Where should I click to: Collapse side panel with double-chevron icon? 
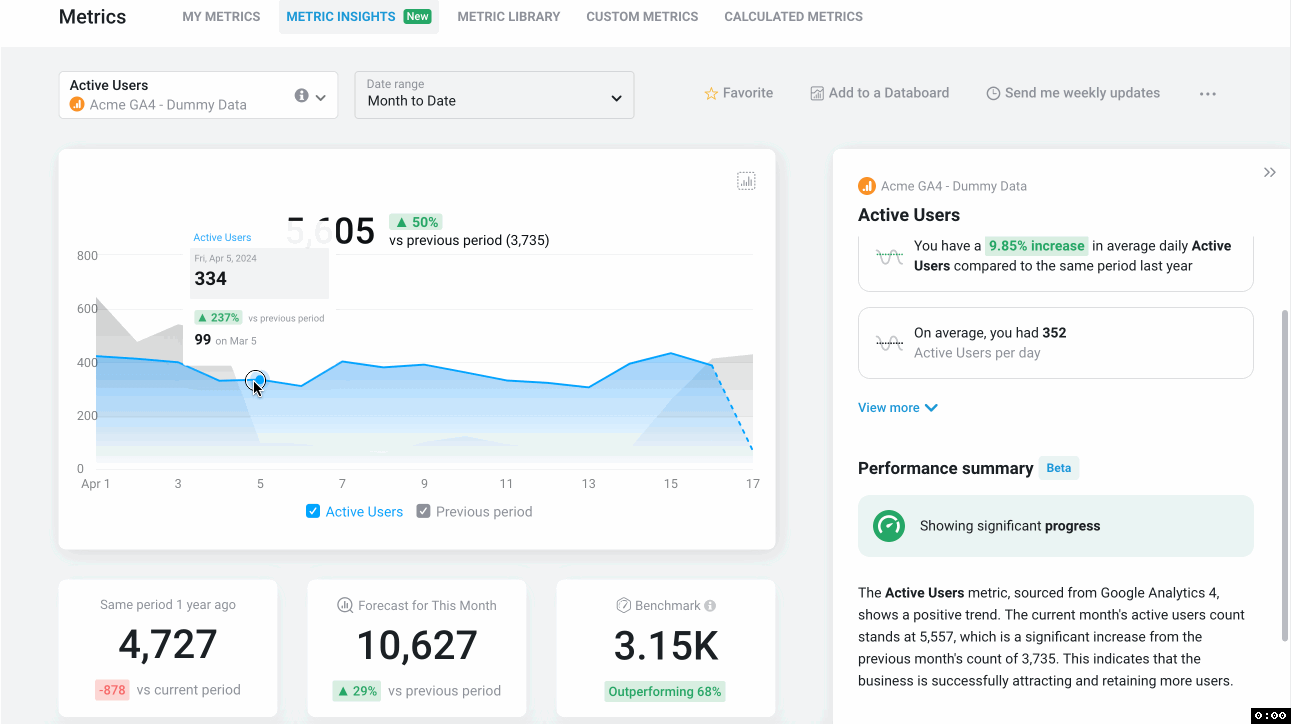pyautogui.click(x=1269, y=173)
